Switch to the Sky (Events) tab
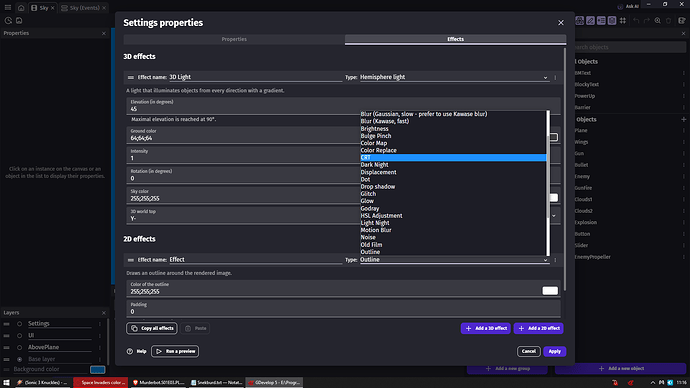 click(x=84, y=8)
